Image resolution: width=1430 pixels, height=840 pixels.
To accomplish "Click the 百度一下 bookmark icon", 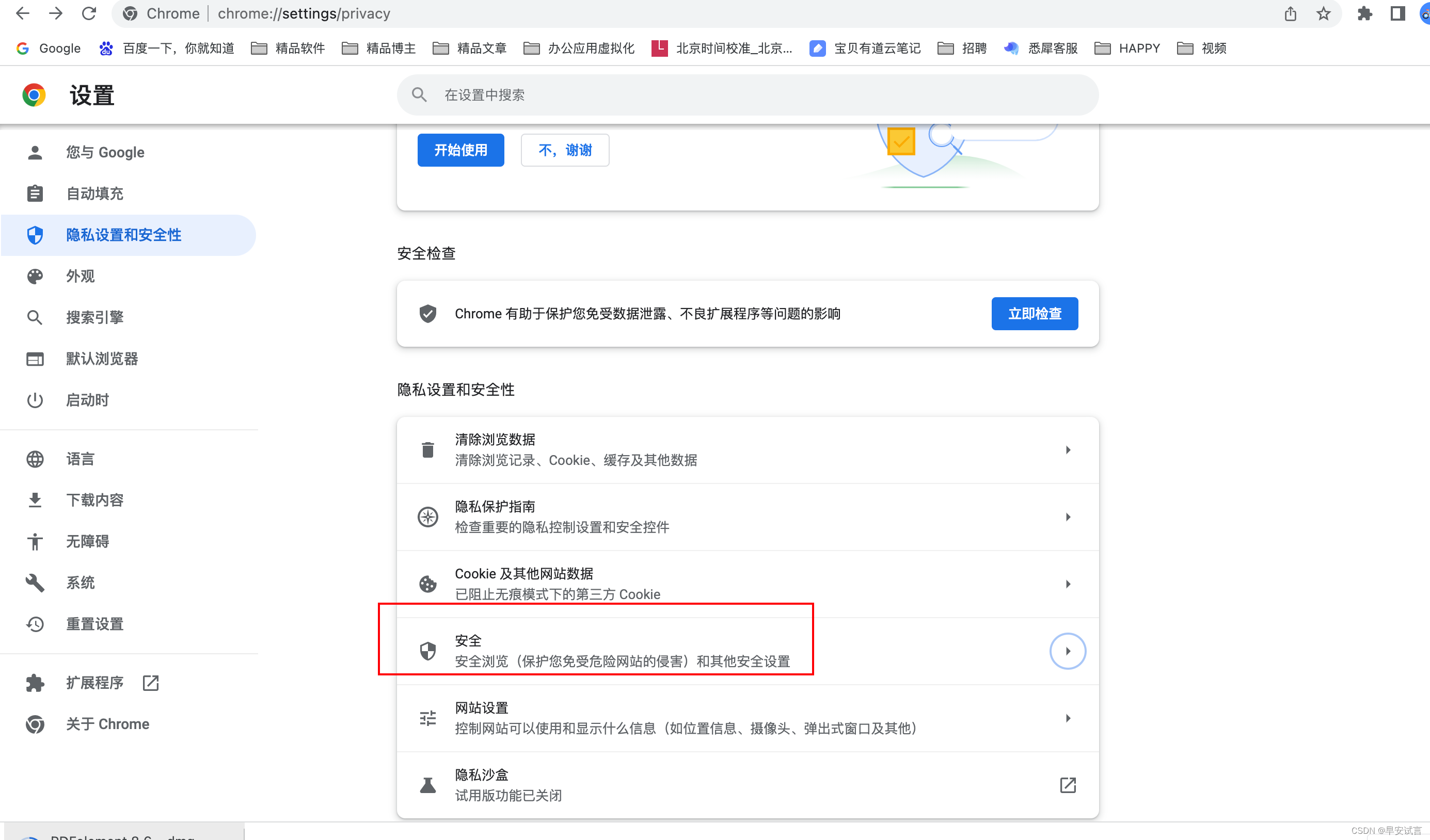I will [105, 48].
